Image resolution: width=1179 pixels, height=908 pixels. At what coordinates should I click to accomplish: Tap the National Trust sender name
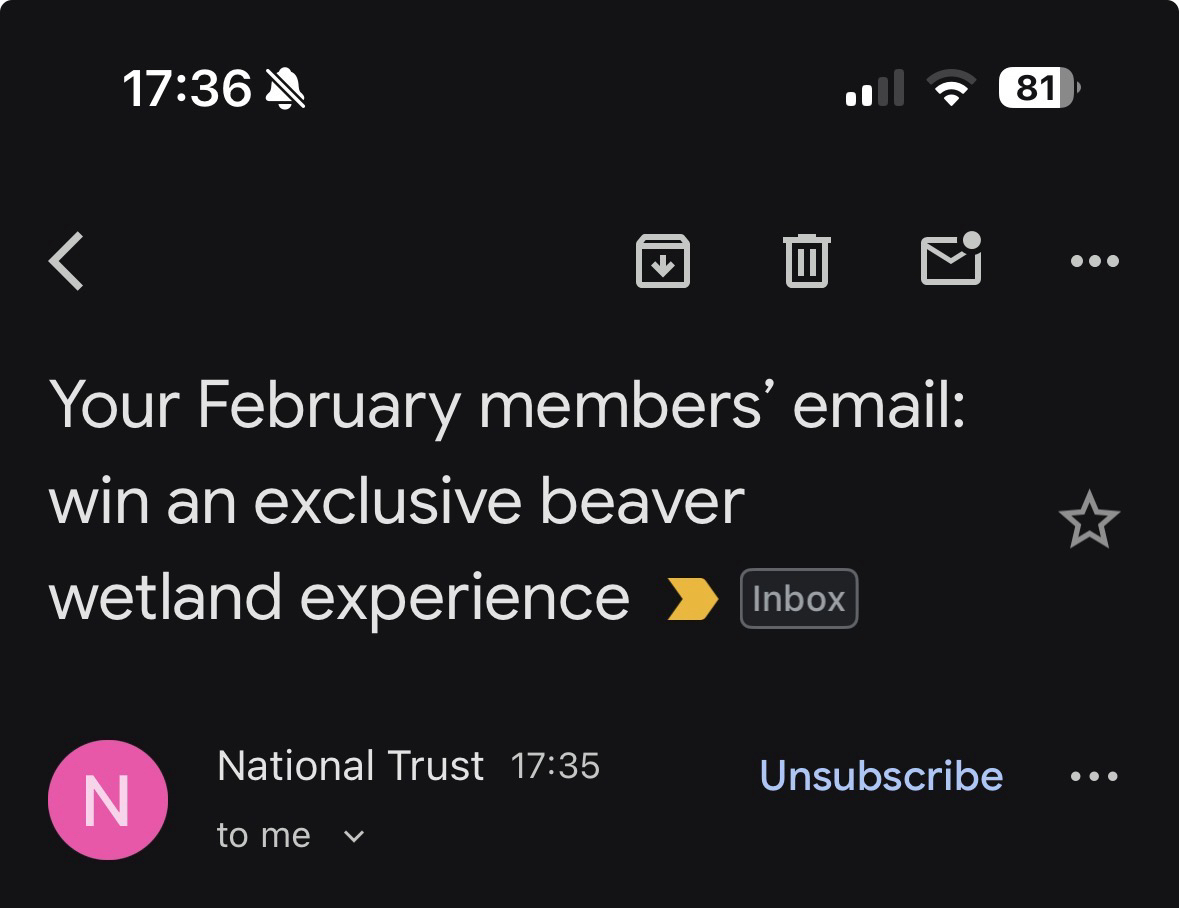click(x=350, y=766)
